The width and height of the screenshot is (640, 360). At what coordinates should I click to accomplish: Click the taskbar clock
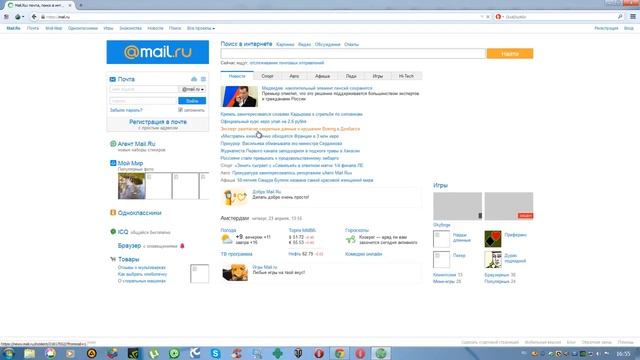pos(623,353)
